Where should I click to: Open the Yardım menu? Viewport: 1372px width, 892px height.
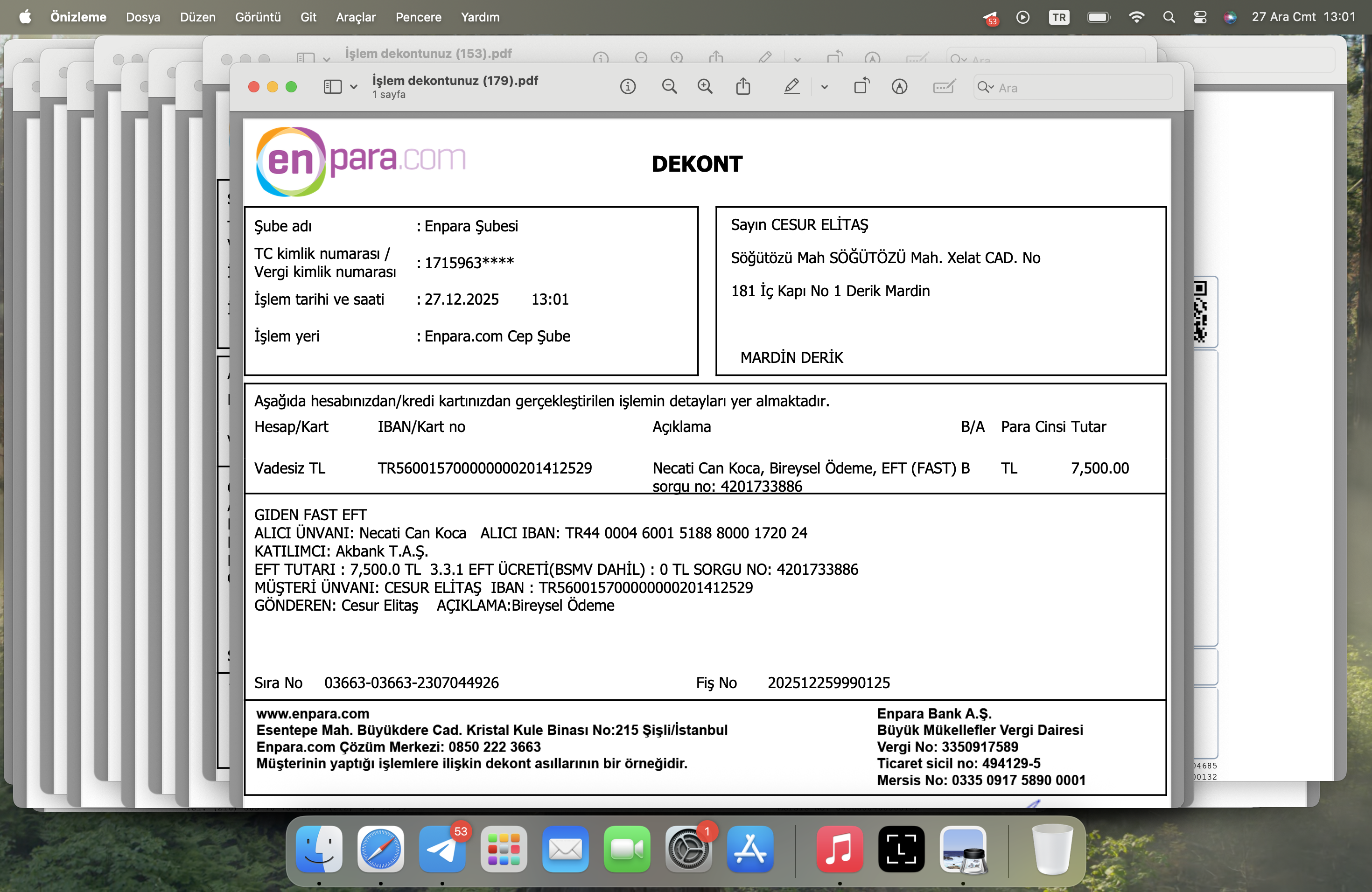coord(480,17)
